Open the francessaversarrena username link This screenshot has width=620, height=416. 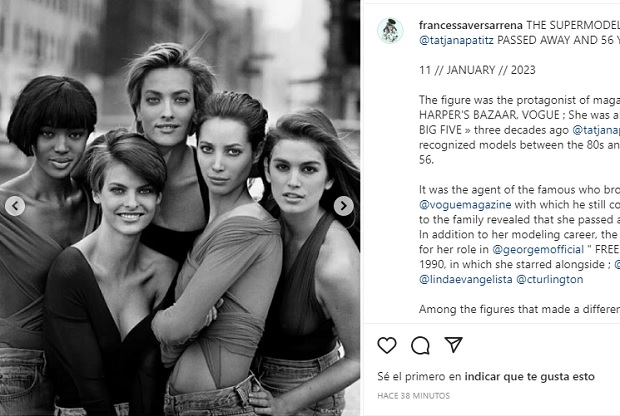pos(471,25)
